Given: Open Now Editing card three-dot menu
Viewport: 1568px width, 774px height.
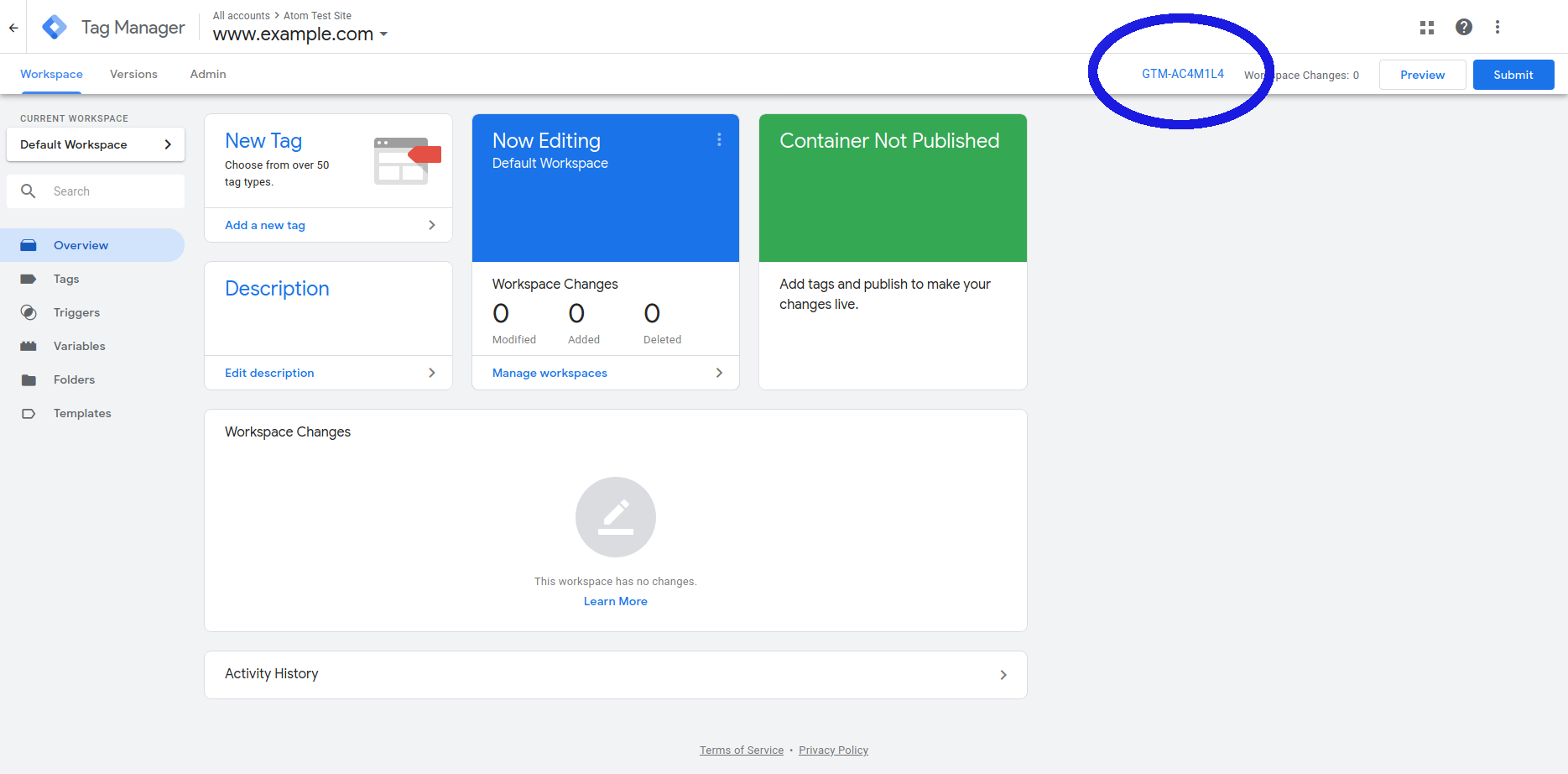Looking at the screenshot, I should click(719, 140).
